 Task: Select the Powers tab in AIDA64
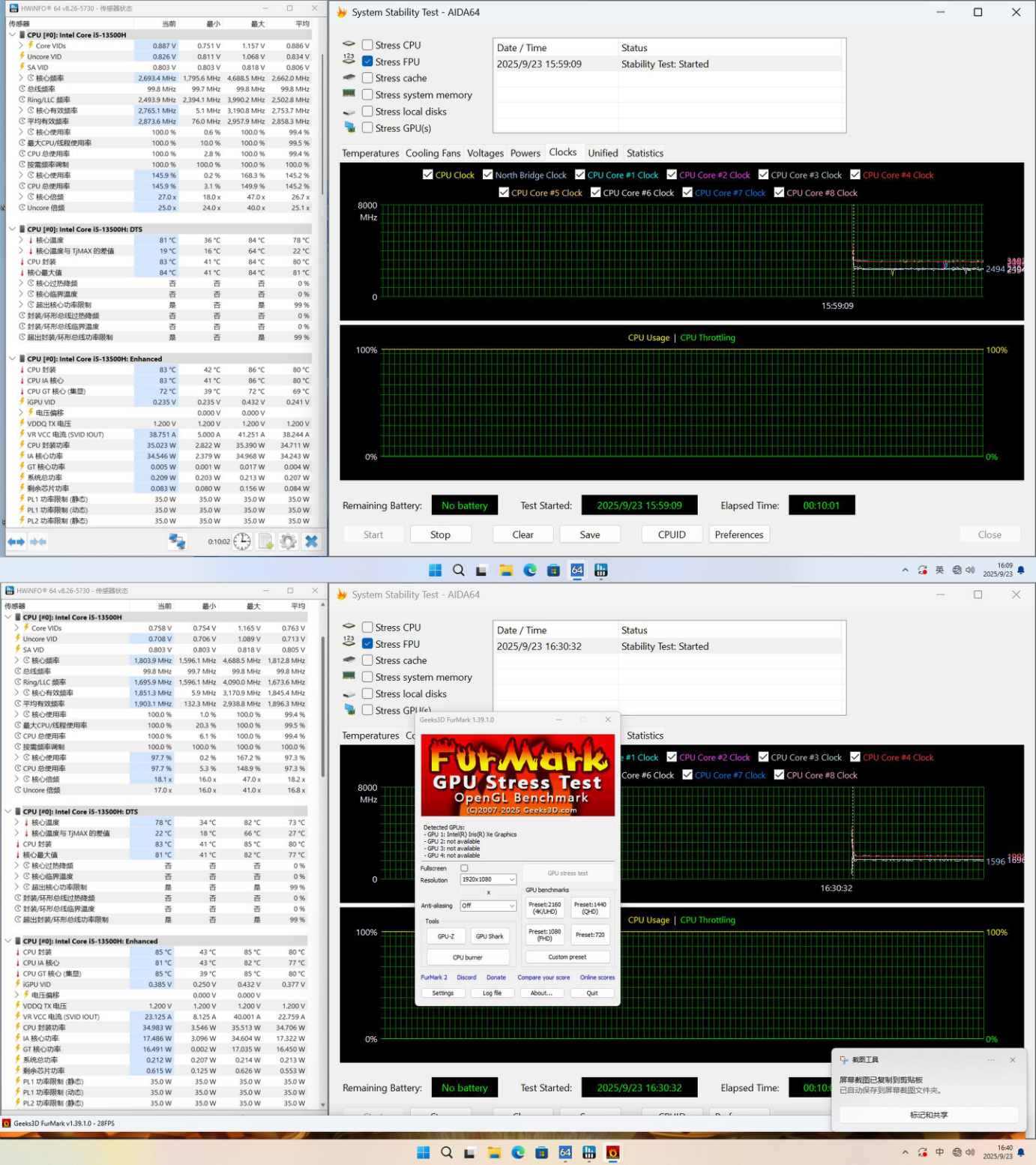(525, 153)
